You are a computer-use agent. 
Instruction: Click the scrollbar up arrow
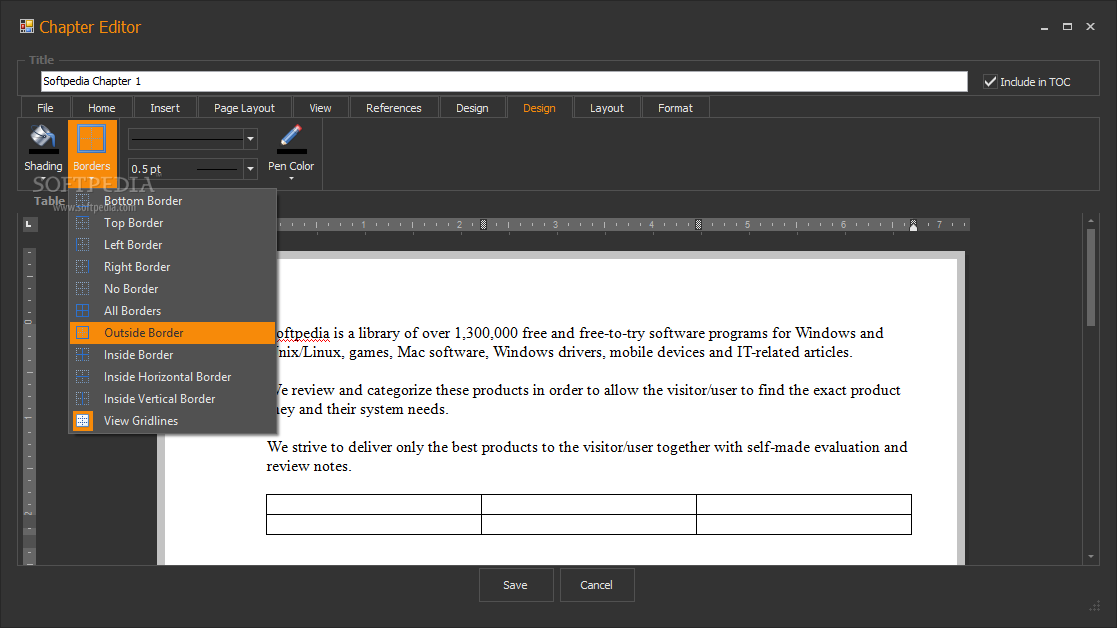(x=1091, y=221)
